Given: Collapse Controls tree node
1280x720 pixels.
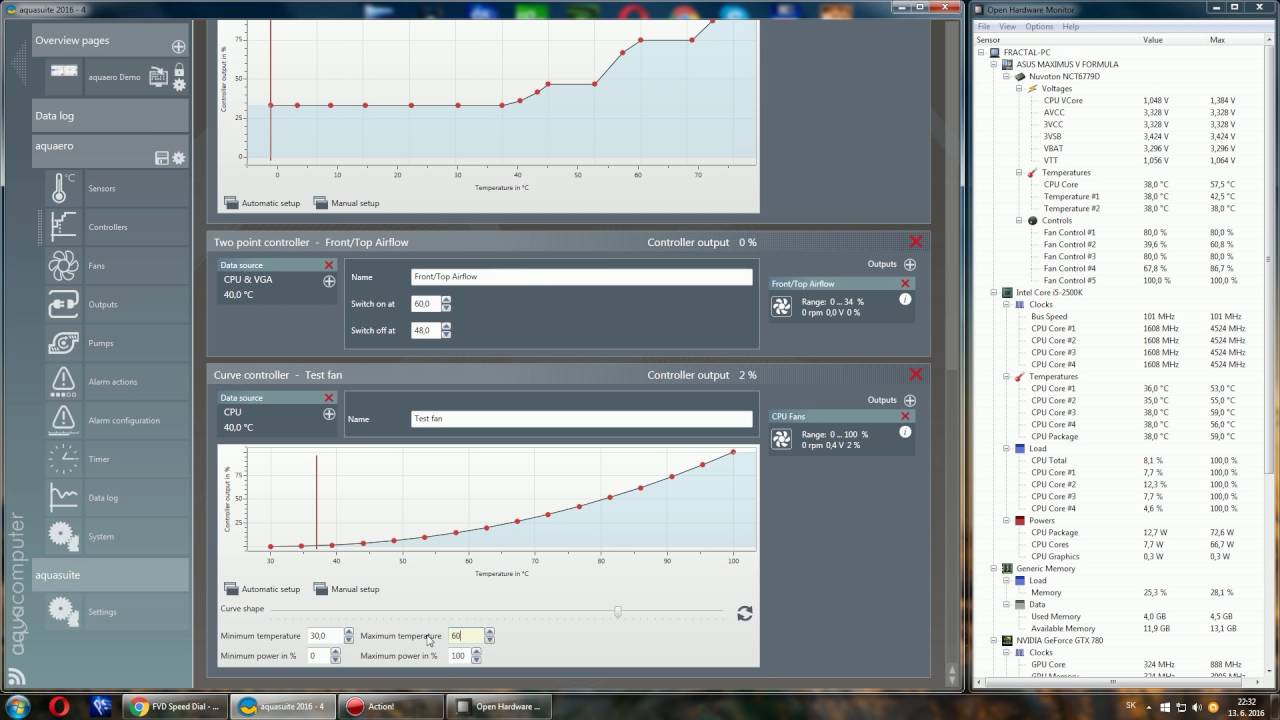Looking at the screenshot, I should point(1019,220).
